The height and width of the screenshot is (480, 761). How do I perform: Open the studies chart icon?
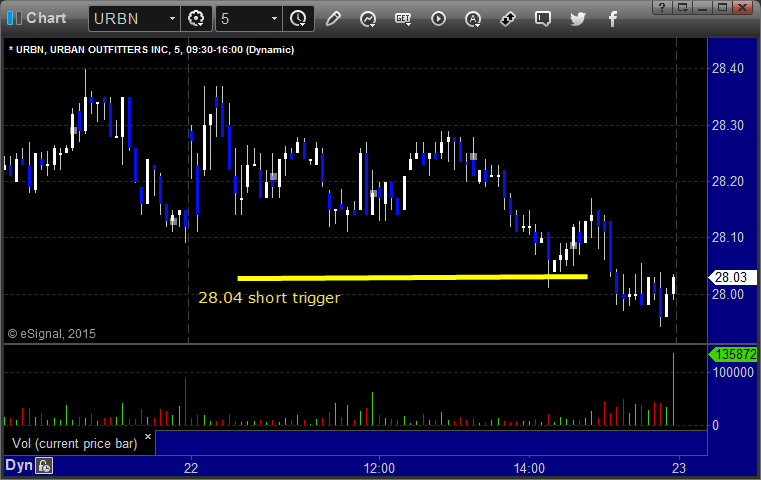click(368, 19)
